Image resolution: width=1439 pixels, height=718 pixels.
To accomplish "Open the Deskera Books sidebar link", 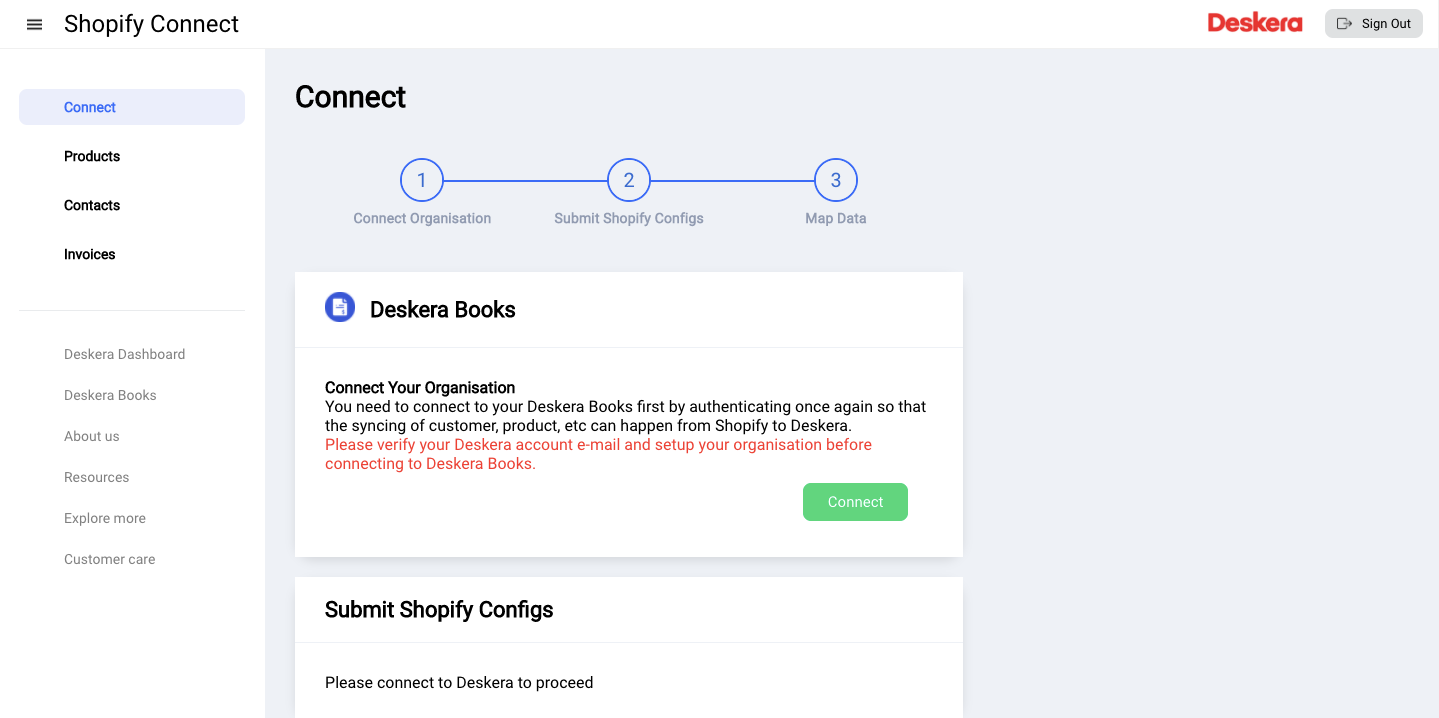I will coord(110,395).
